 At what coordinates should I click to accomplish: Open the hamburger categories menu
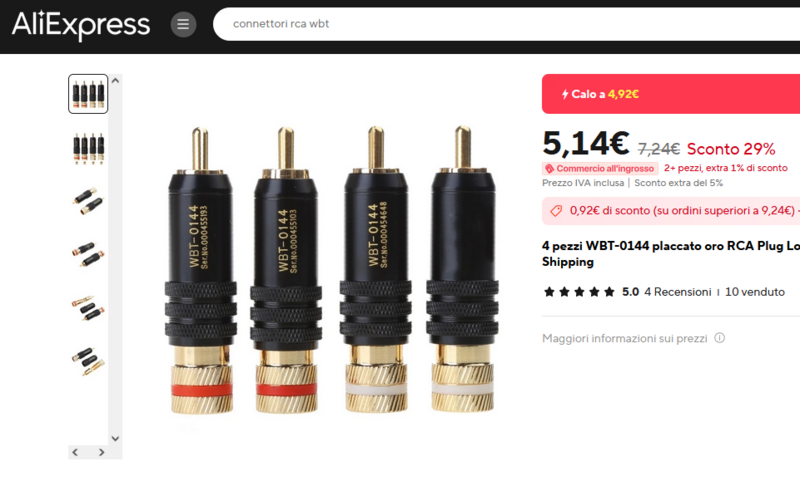pyautogui.click(x=183, y=24)
